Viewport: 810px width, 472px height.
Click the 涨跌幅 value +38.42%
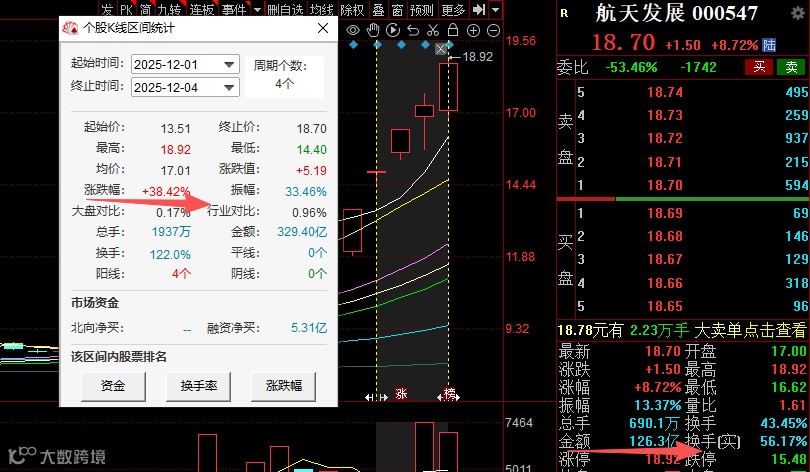[166, 192]
